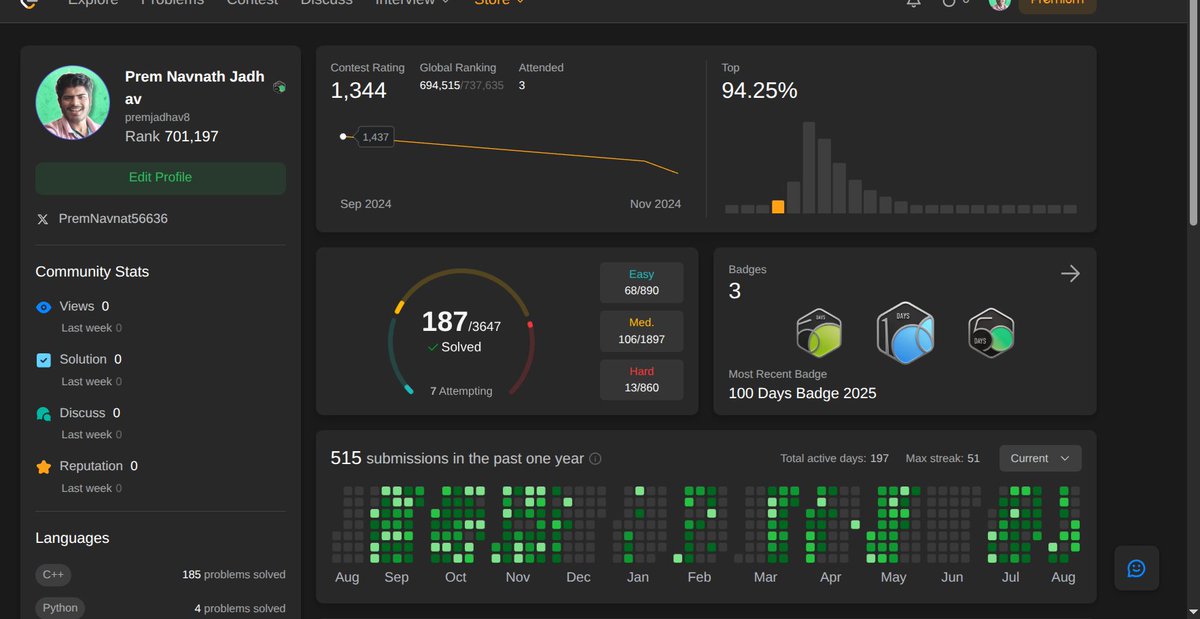Select the dark 50 Days badge on the right

(991, 332)
